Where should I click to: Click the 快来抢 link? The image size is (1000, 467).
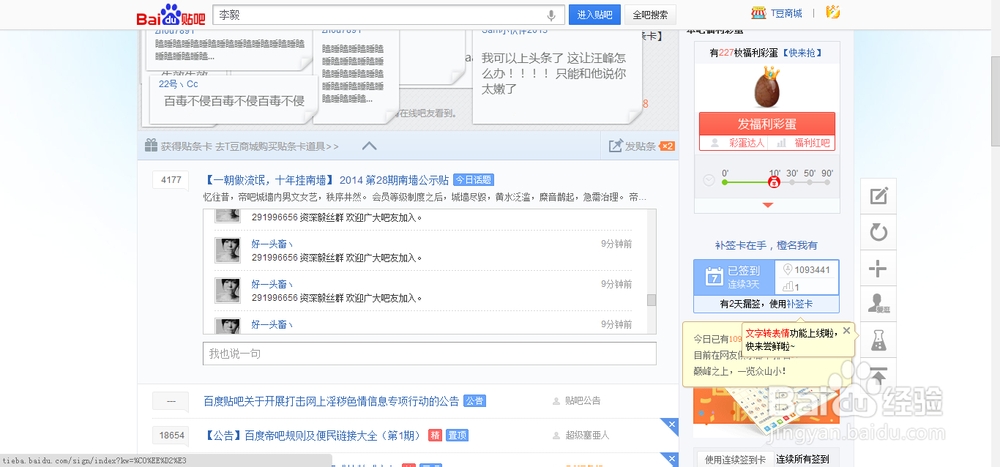pos(803,54)
